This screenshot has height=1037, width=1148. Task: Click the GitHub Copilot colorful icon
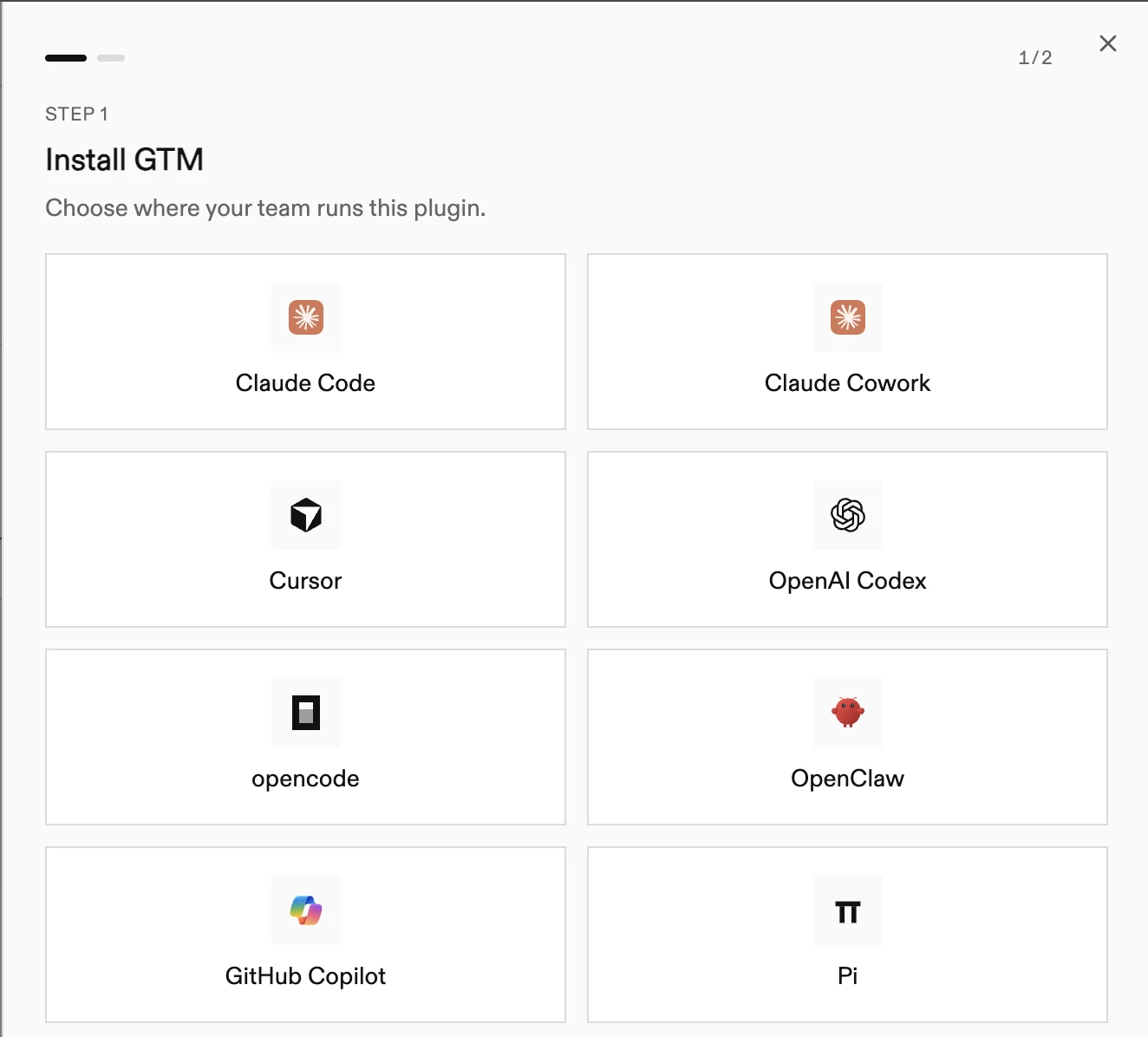pos(306,910)
